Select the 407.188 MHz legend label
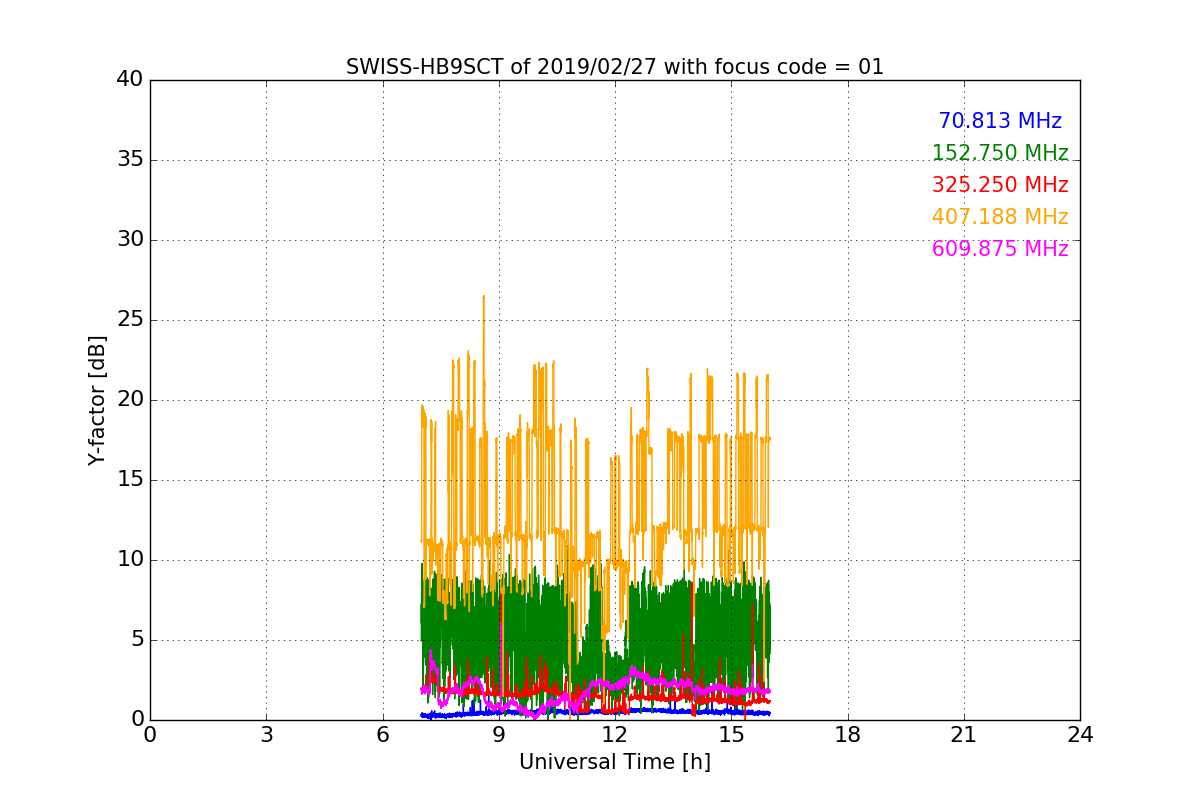Image resolution: width=1200 pixels, height=800 pixels. coord(1000,217)
